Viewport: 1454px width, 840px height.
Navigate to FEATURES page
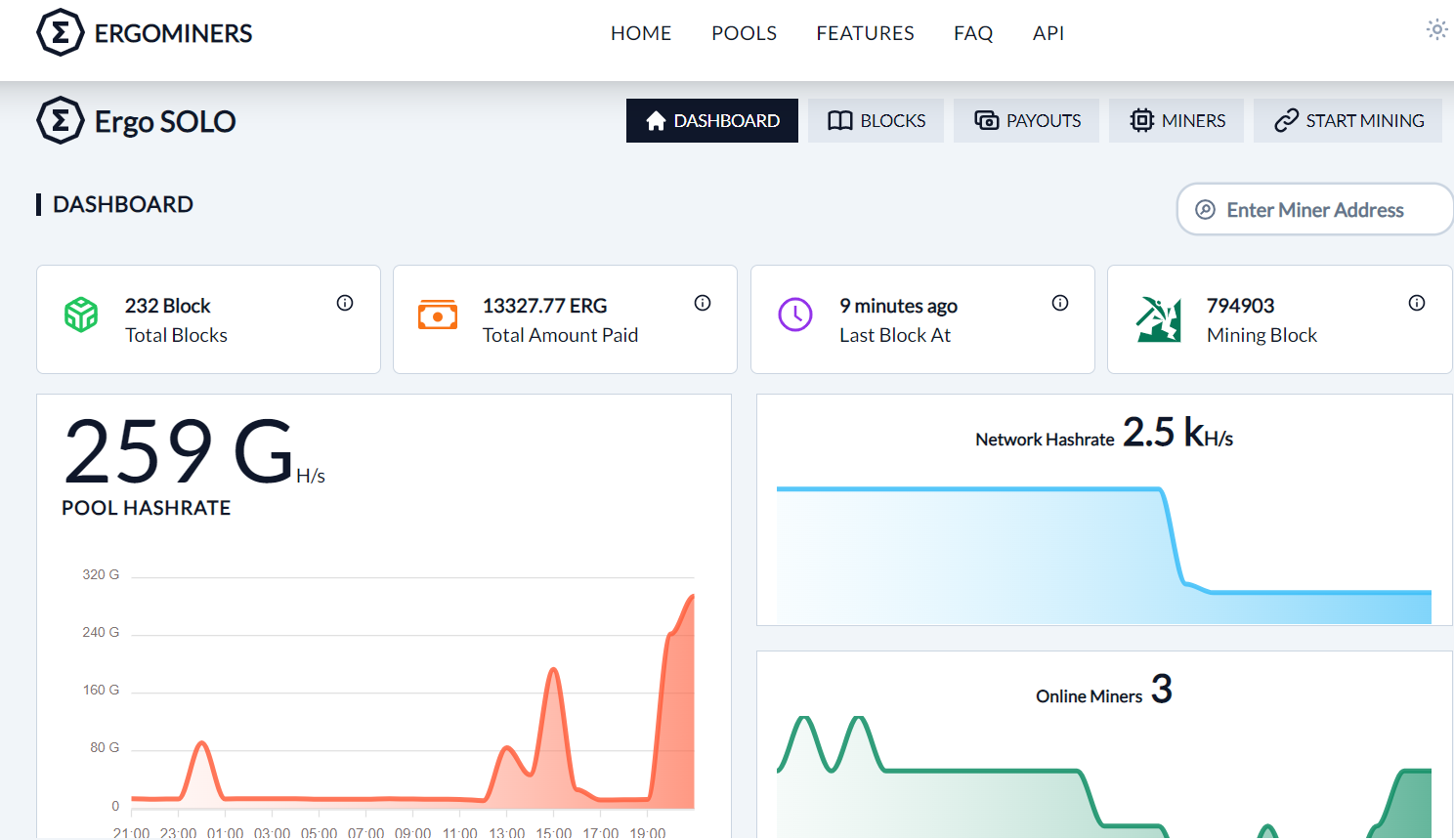click(865, 33)
